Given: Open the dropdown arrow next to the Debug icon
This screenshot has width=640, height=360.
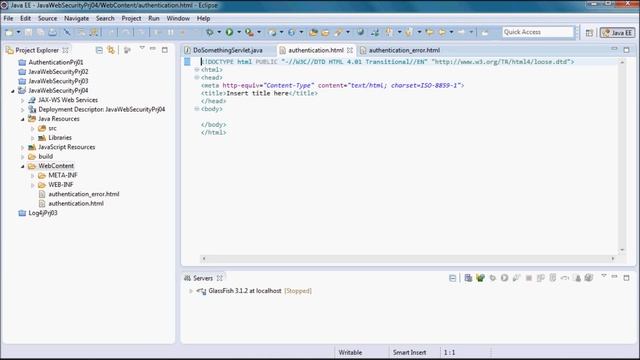Looking at the screenshot, I should click(219, 32).
